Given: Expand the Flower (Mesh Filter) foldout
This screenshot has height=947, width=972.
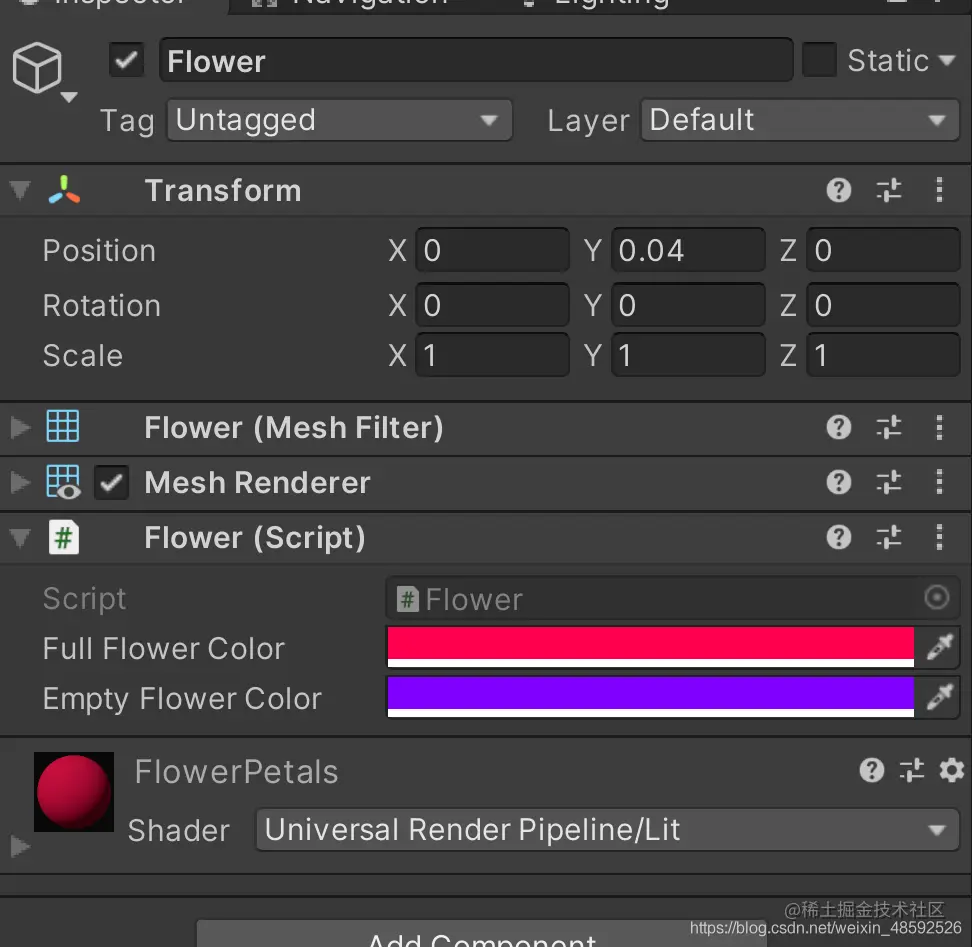Looking at the screenshot, I should click(x=20, y=428).
